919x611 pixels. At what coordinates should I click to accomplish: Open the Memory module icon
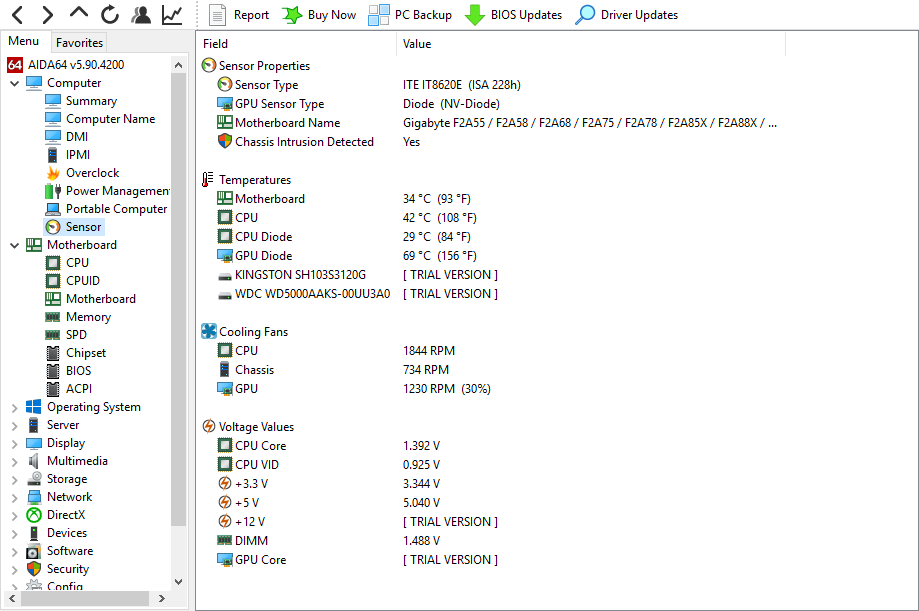[53, 317]
